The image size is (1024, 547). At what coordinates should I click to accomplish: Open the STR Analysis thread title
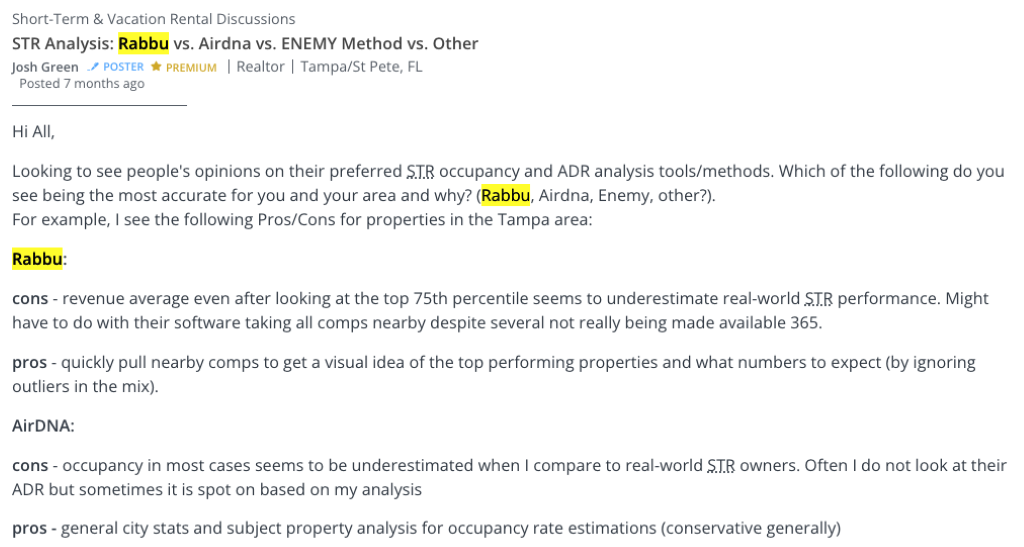click(245, 44)
